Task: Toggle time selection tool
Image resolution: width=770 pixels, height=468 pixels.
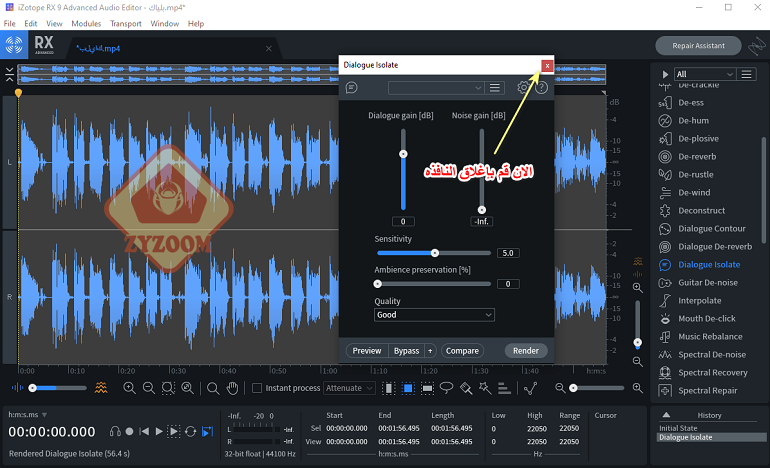Action: coord(388,388)
